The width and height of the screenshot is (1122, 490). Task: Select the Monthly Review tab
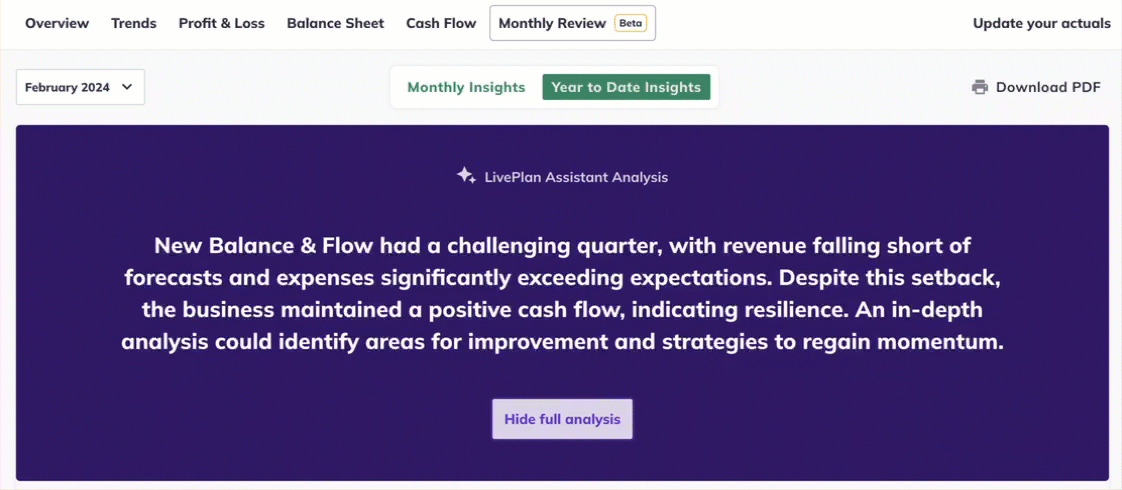pyautogui.click(x=553, y=23)
